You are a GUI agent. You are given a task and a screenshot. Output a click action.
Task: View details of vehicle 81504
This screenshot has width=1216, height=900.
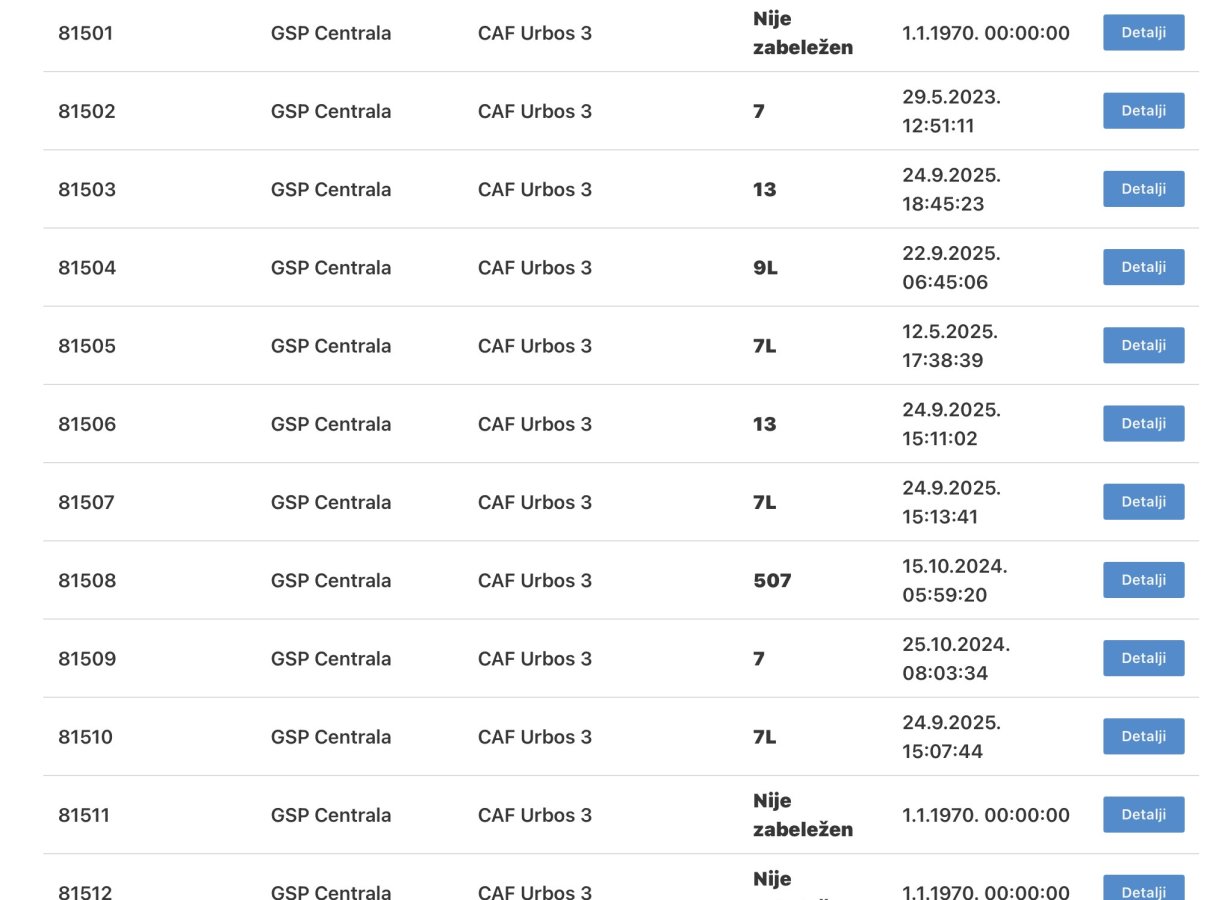(1143, 267)
